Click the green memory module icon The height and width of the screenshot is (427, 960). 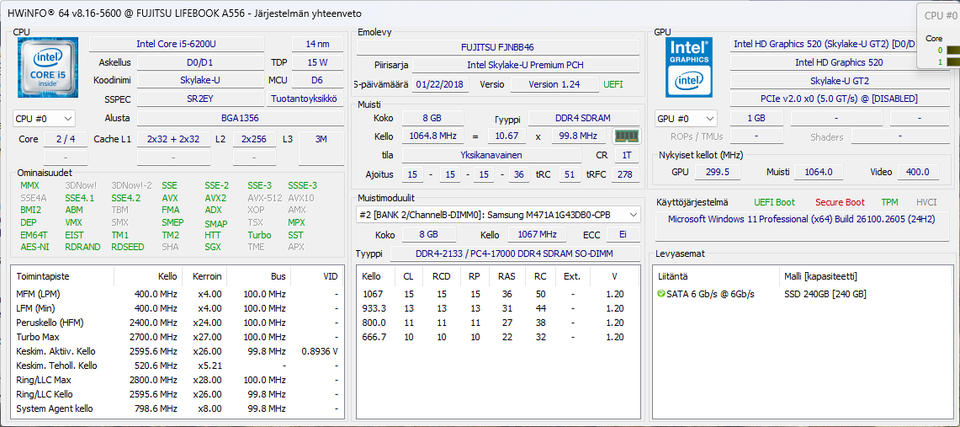(627, 136)
